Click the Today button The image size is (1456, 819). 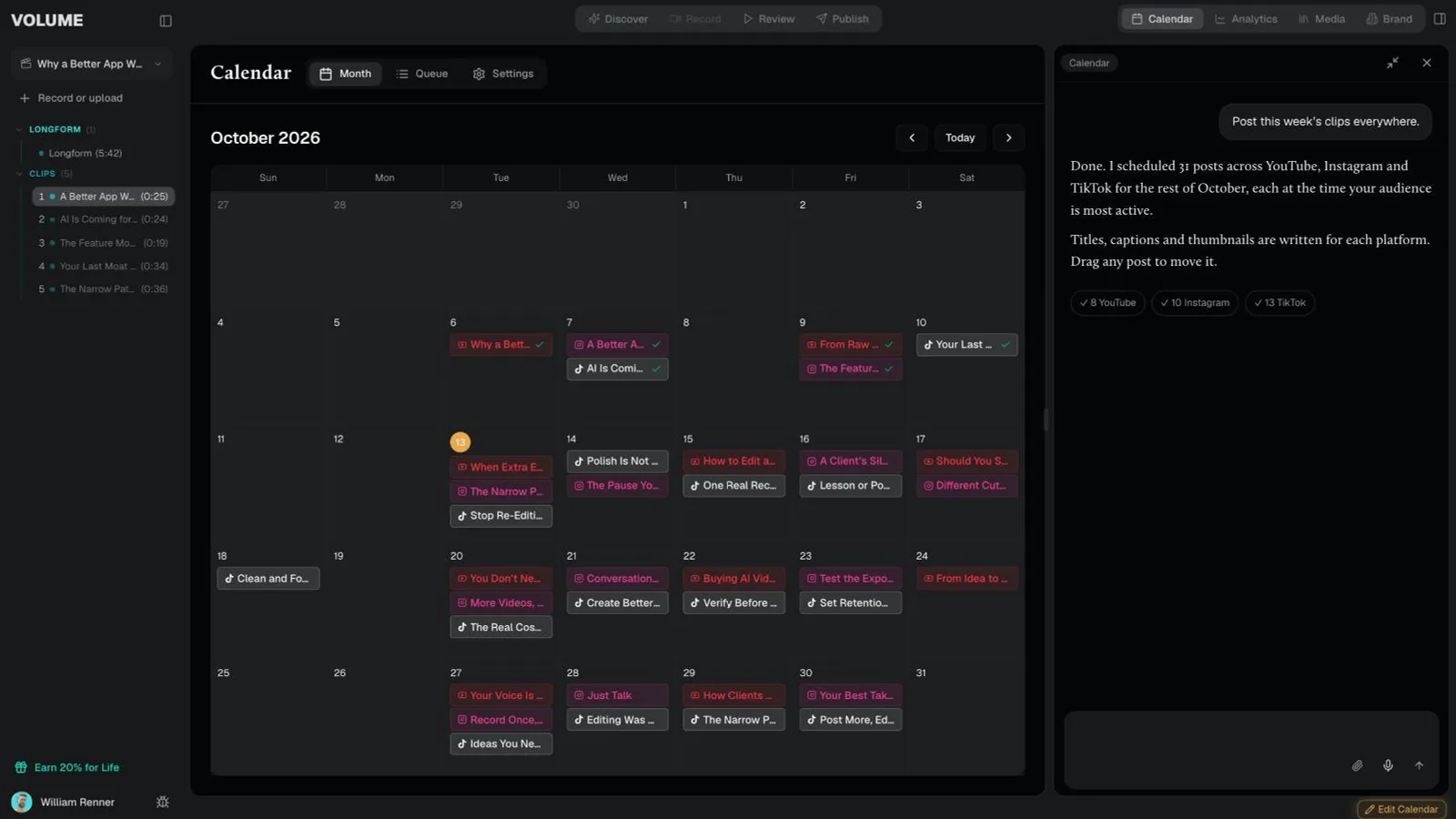pyautogui.click(x=960, y=137)
